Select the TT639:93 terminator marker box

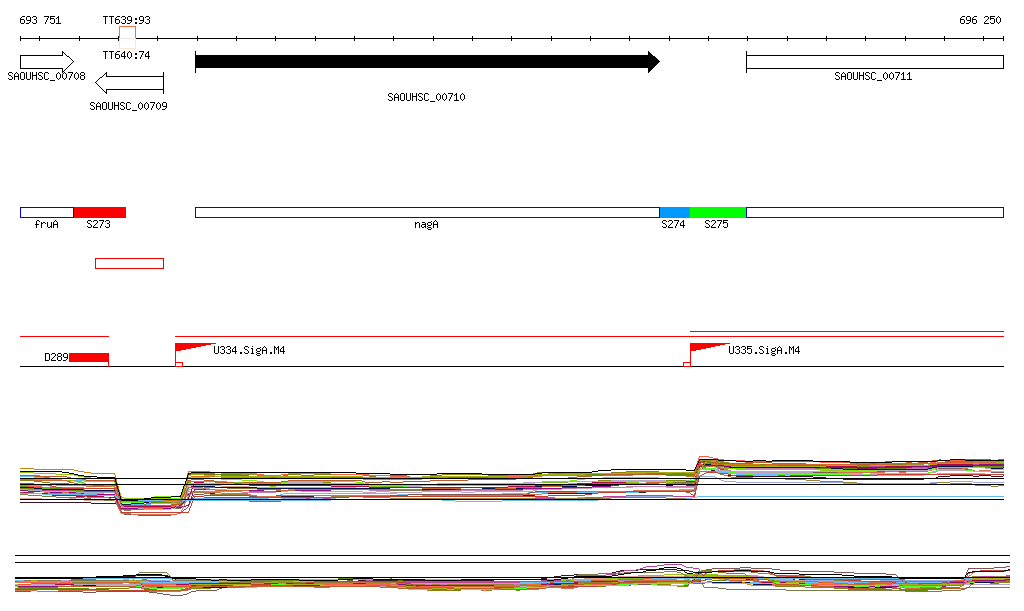click(x=127, y=33)
